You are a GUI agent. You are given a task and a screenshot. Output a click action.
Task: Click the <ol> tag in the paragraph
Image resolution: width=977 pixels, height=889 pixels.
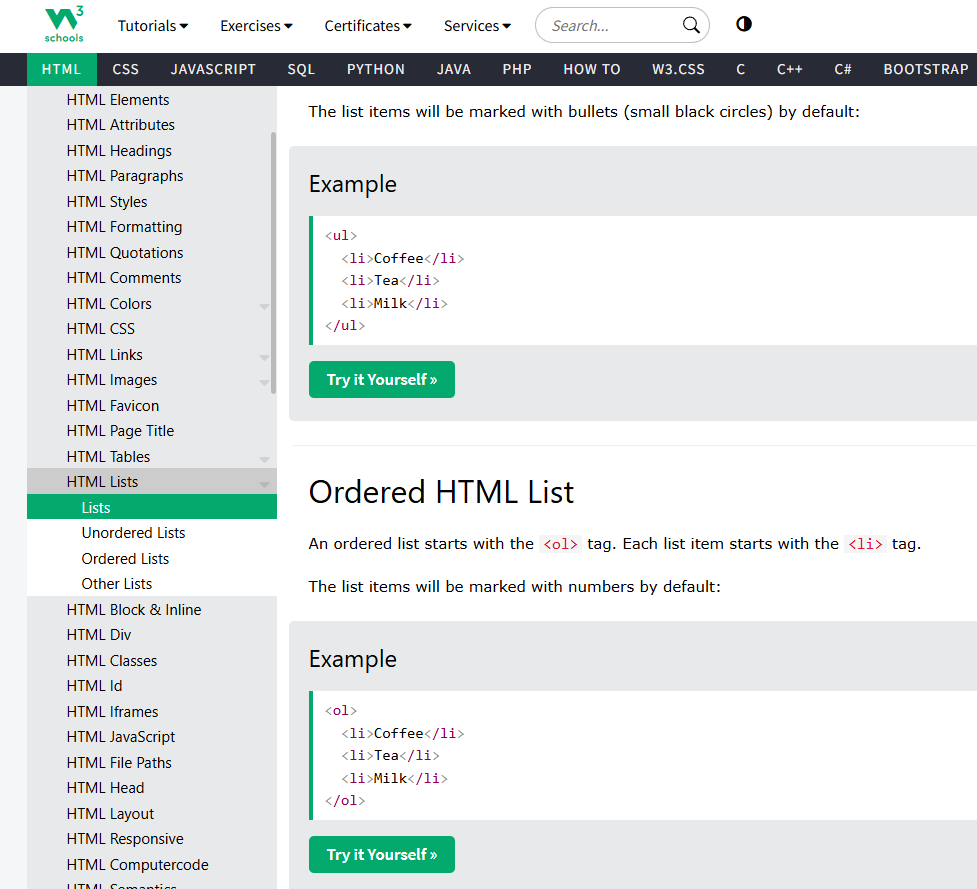(x=560, y=544)
